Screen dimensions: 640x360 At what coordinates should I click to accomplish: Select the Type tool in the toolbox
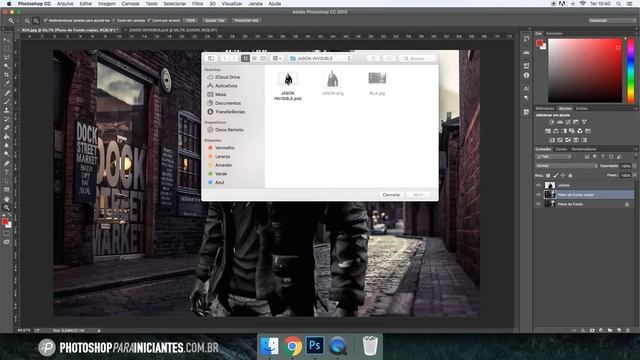click(x=7, y=172)
